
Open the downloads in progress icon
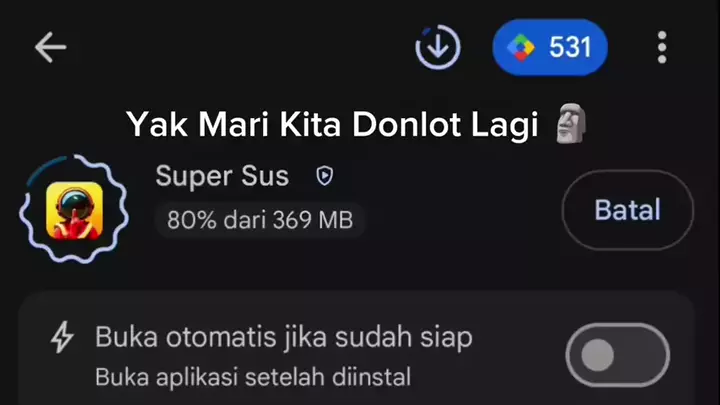(x=438, y=47)
